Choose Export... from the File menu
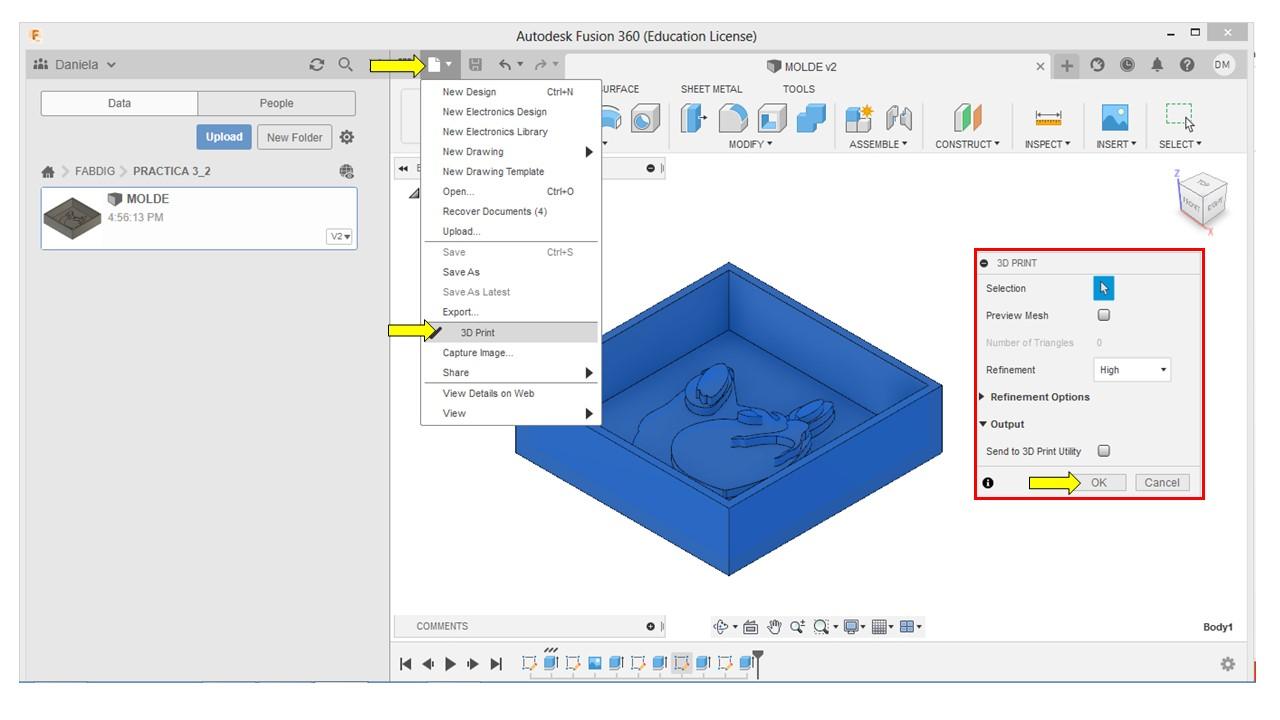This screenshot has height=720, width=1280. tap(510, 312)
